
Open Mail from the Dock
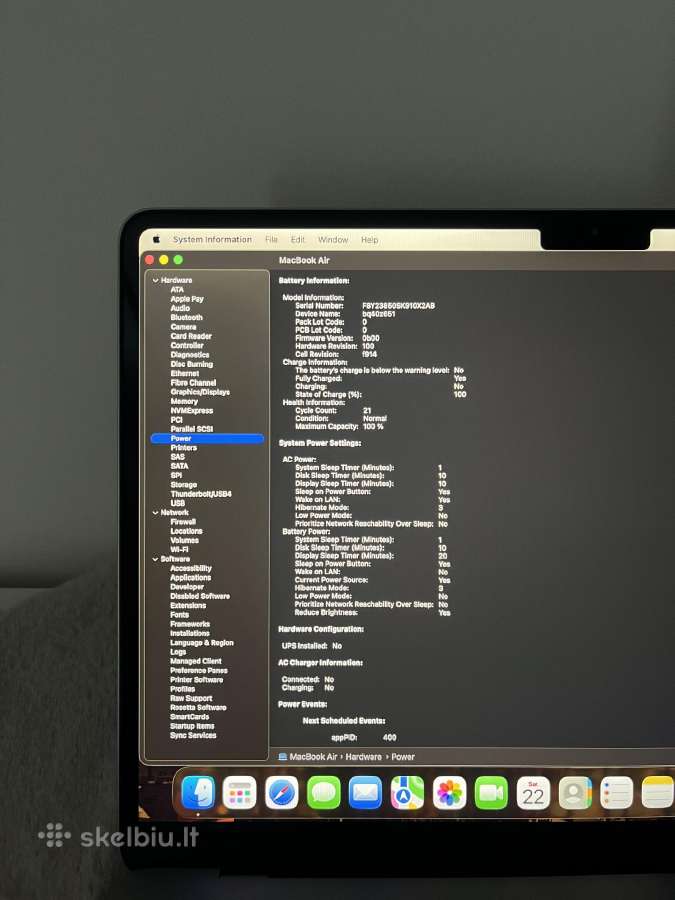click(x=365, y=793)
